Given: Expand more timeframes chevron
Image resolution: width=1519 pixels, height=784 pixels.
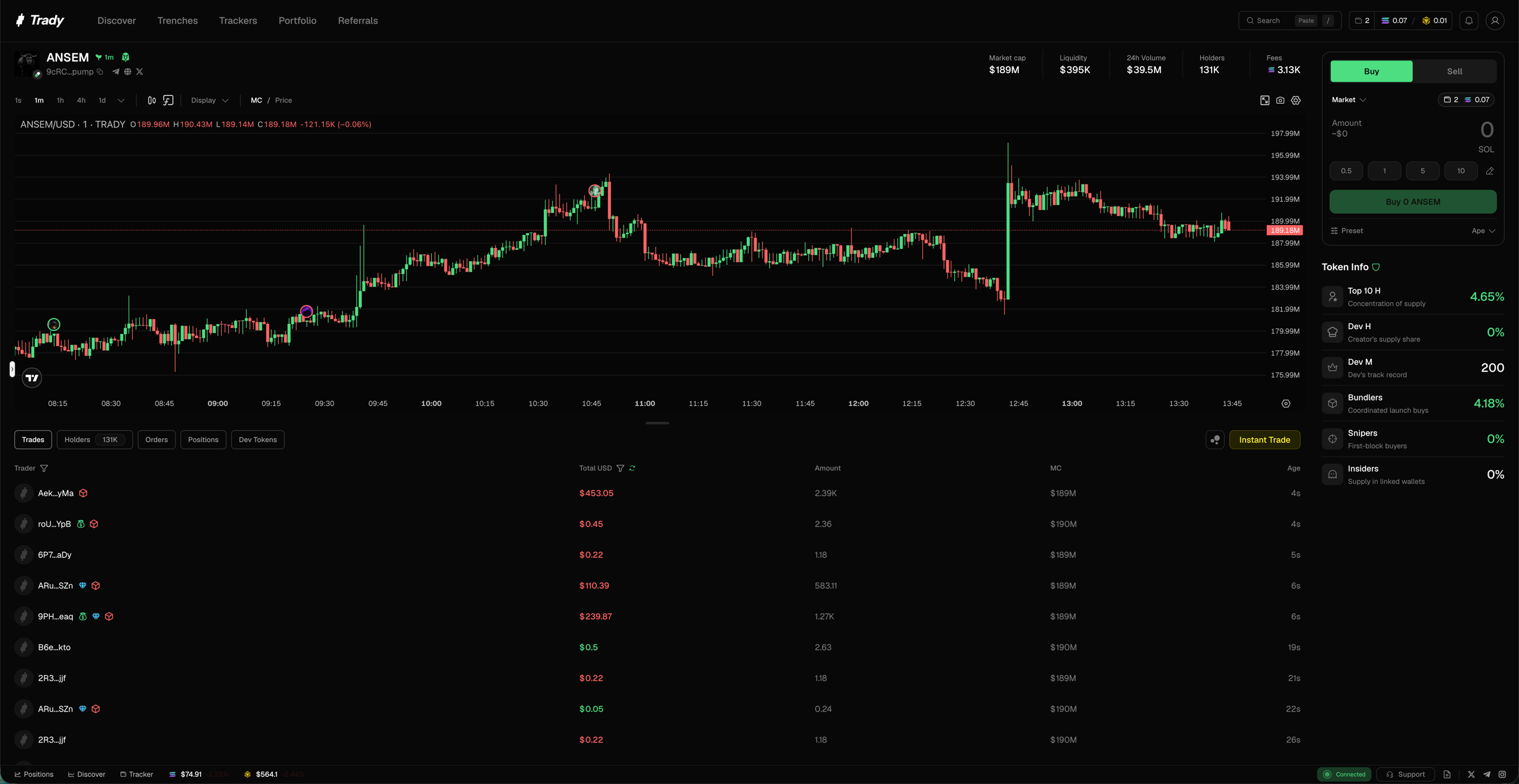Looking at the screenshot, I should (x=121, y=100).
